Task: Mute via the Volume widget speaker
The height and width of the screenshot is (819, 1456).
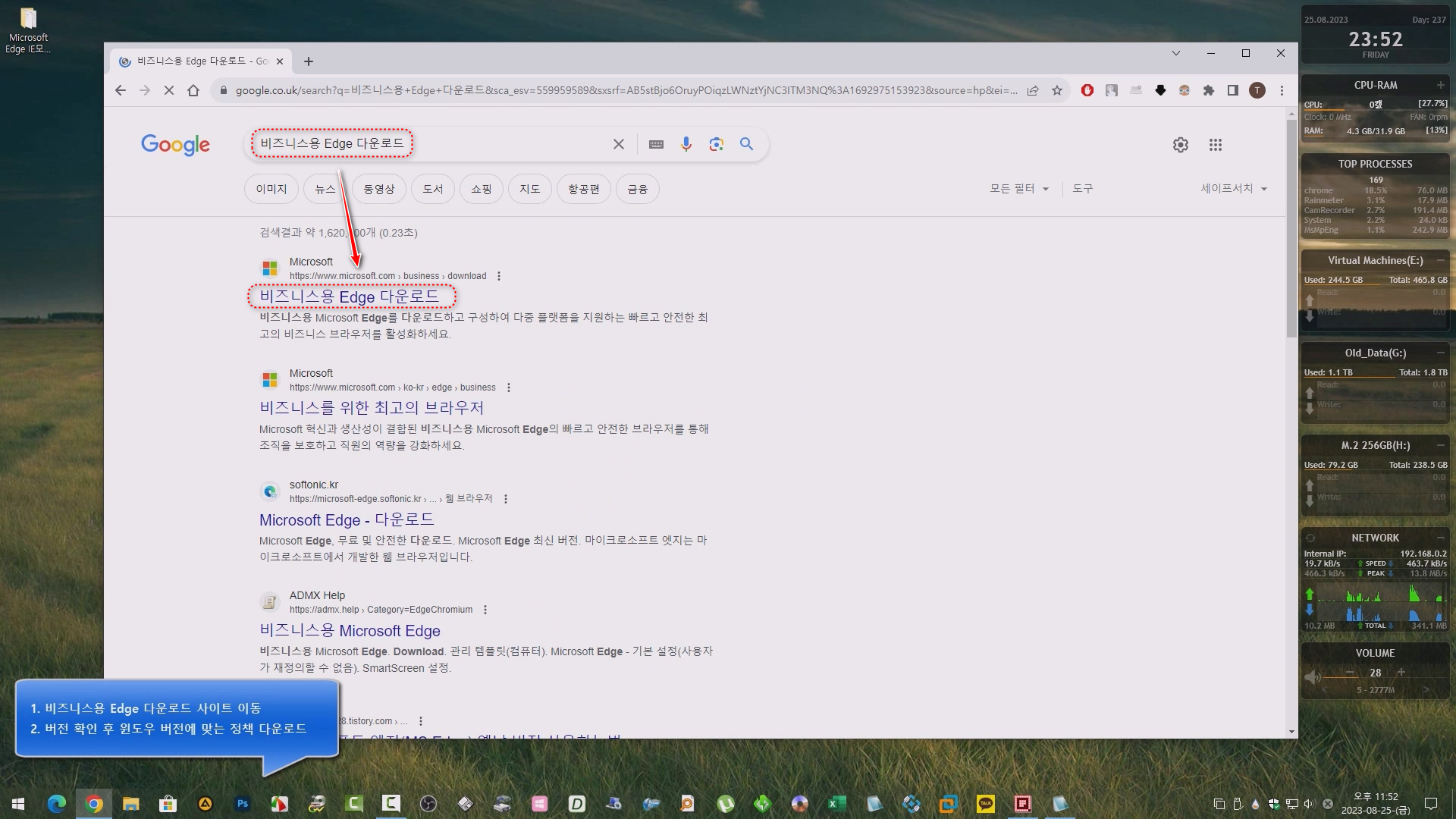Action: (1312, 676)
